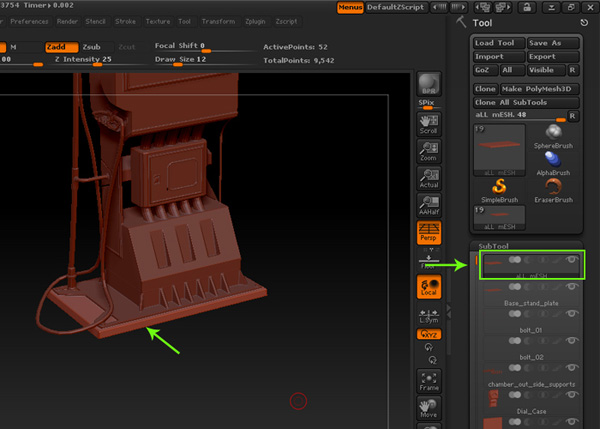Click the BPR render button
The image size is (600, 429).
429,84
